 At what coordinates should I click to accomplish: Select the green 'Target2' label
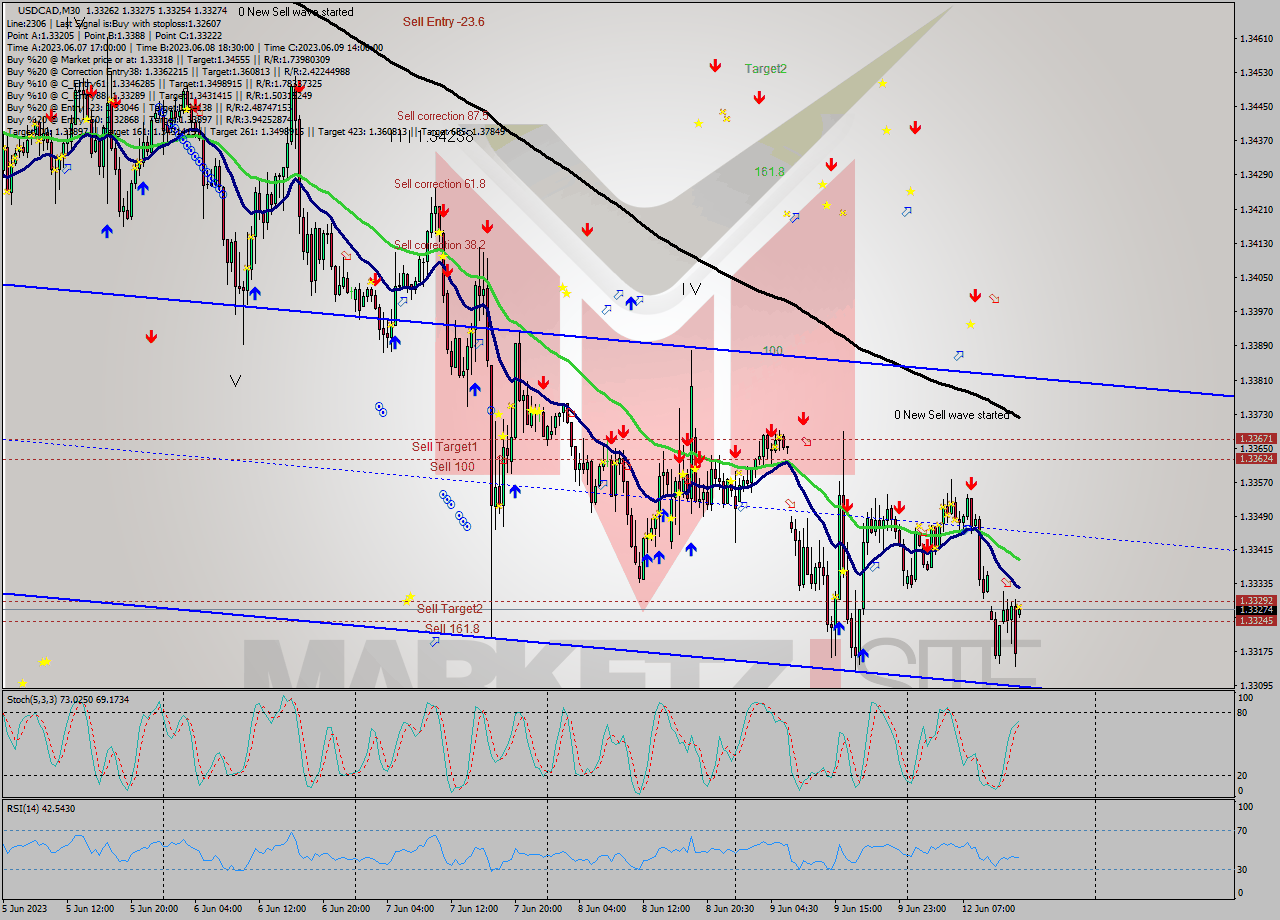tap(765, 69)
